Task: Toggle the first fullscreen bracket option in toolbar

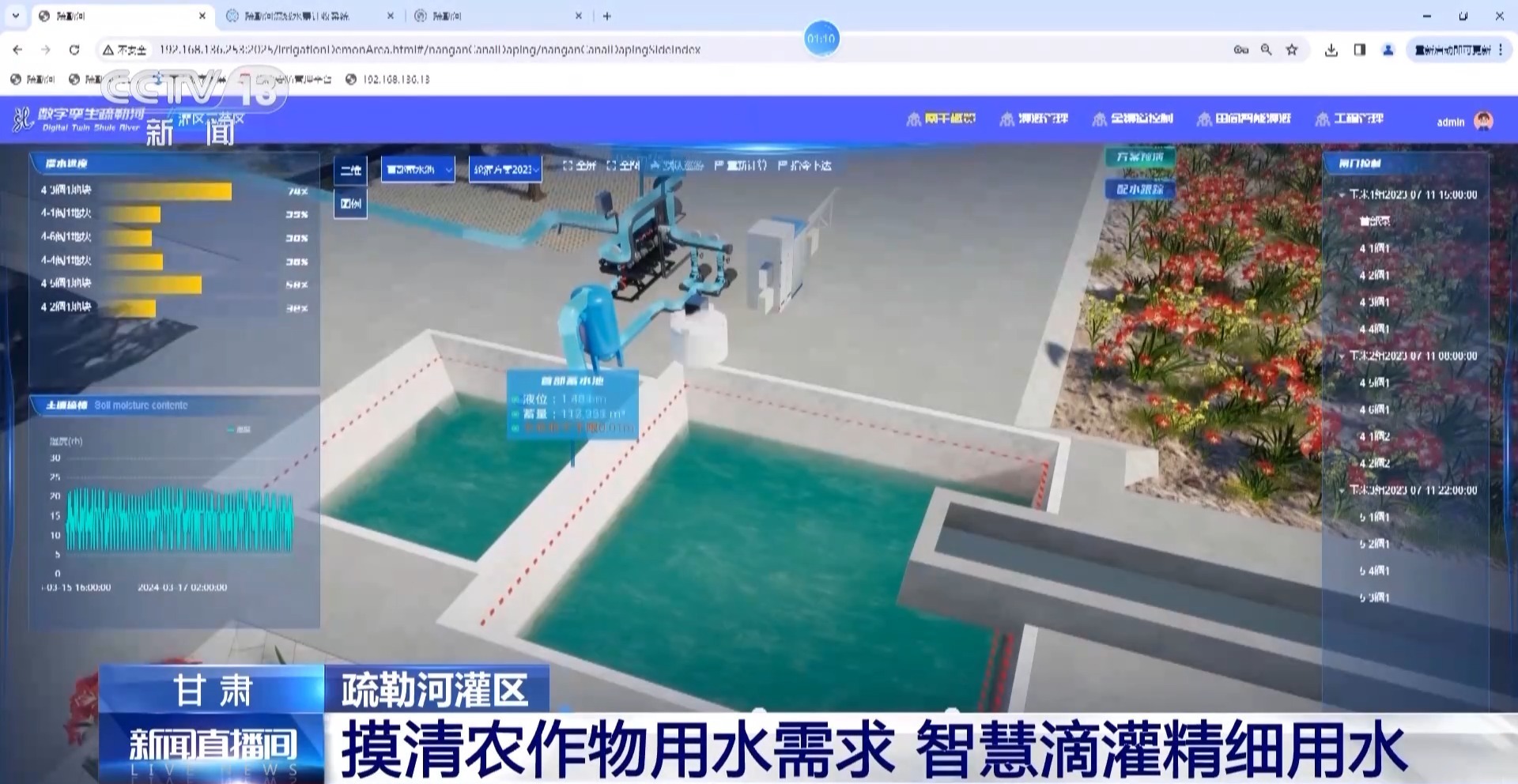Action: point(580,165)
